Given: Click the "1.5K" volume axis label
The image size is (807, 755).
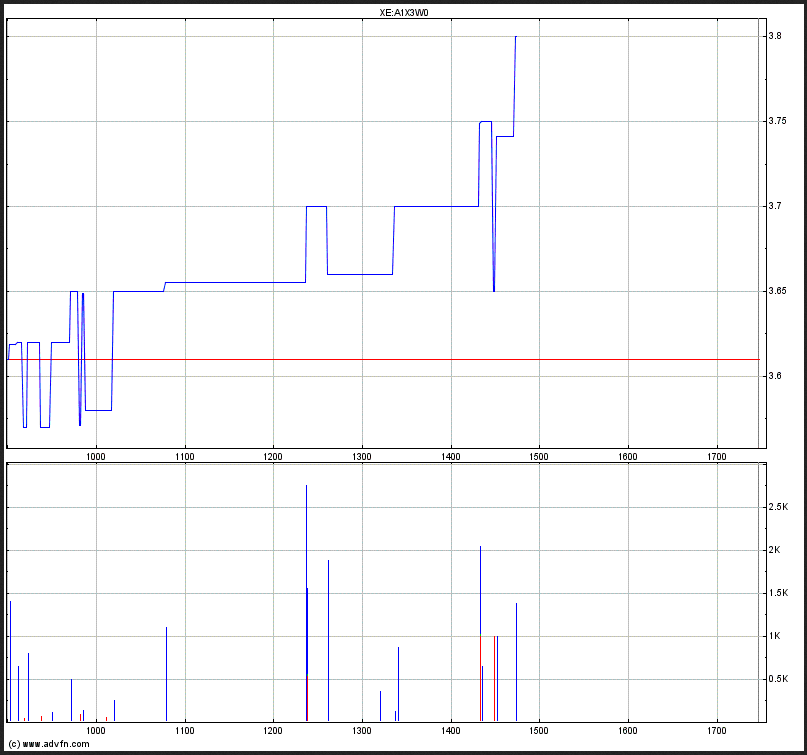Looking at the screenshot, I should 778,593.
